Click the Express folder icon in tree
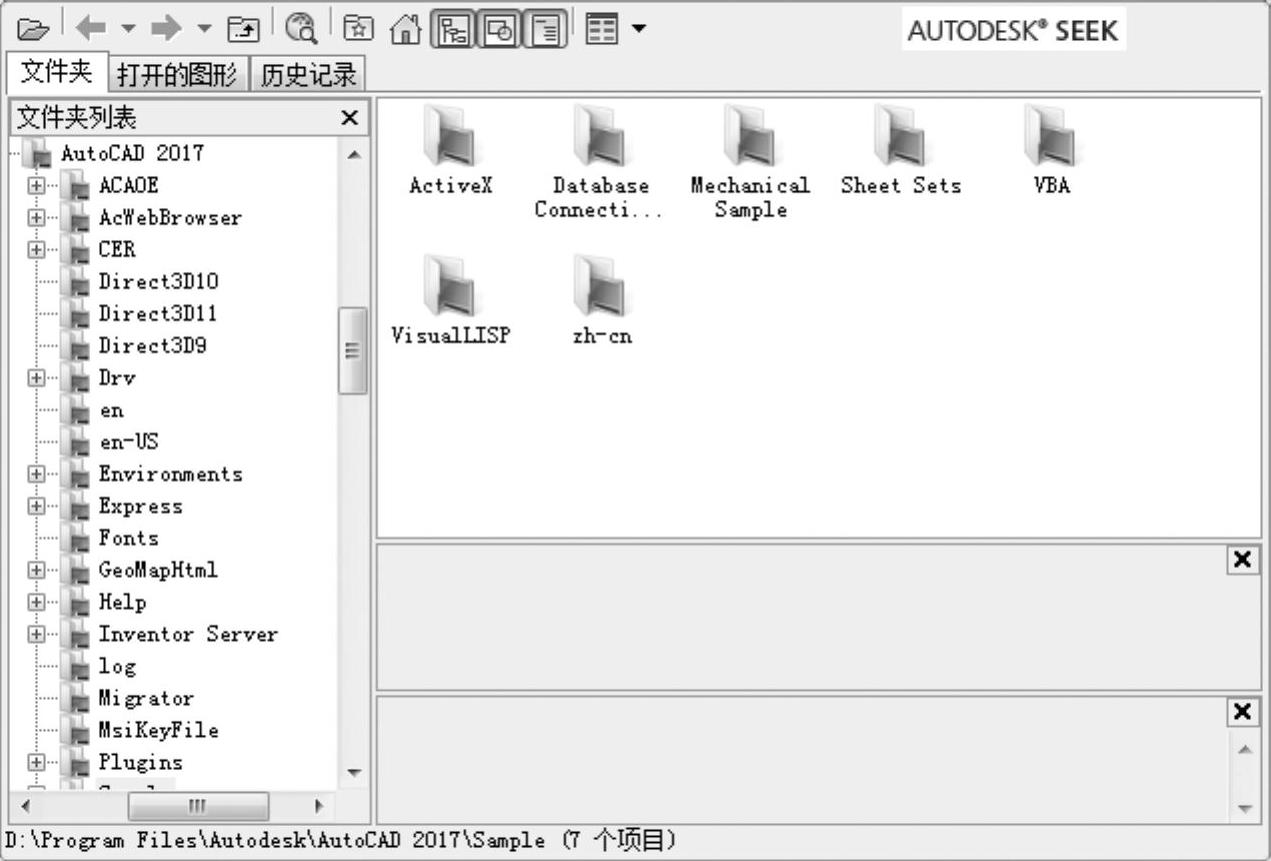 click(75, 506)
